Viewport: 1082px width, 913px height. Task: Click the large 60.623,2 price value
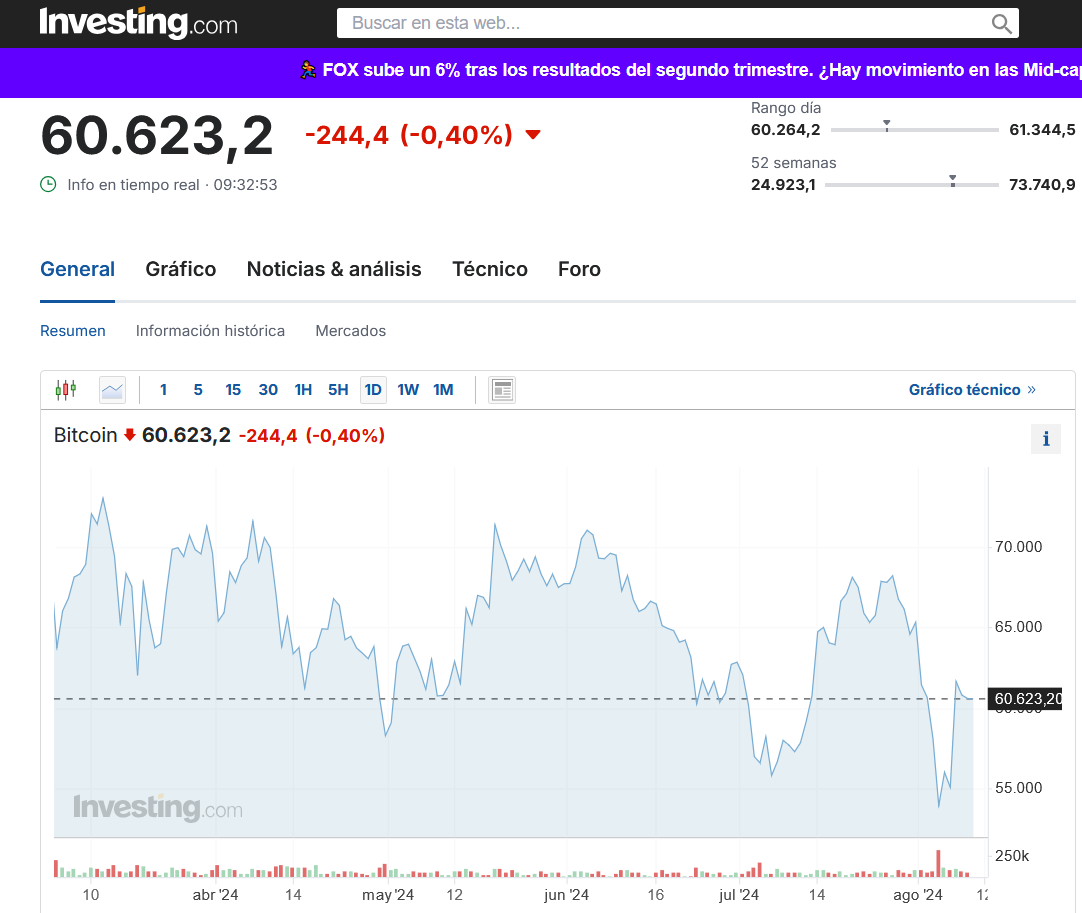pos(157,136)
